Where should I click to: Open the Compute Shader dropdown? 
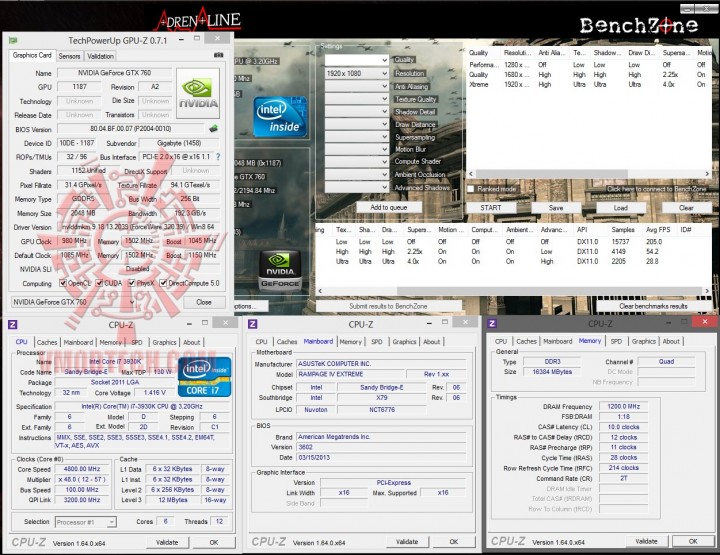tap(357, 162)
